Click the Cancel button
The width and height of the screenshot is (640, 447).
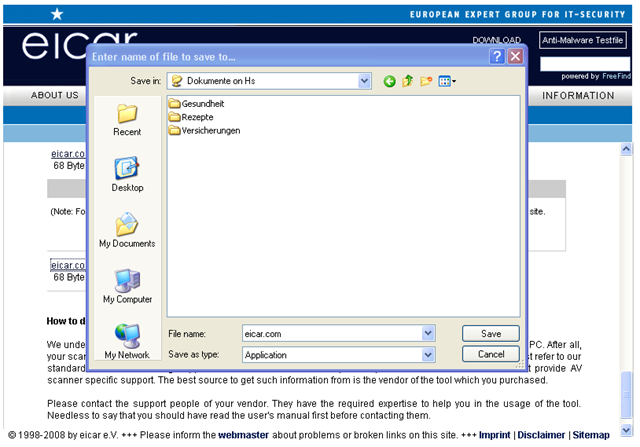491,354
